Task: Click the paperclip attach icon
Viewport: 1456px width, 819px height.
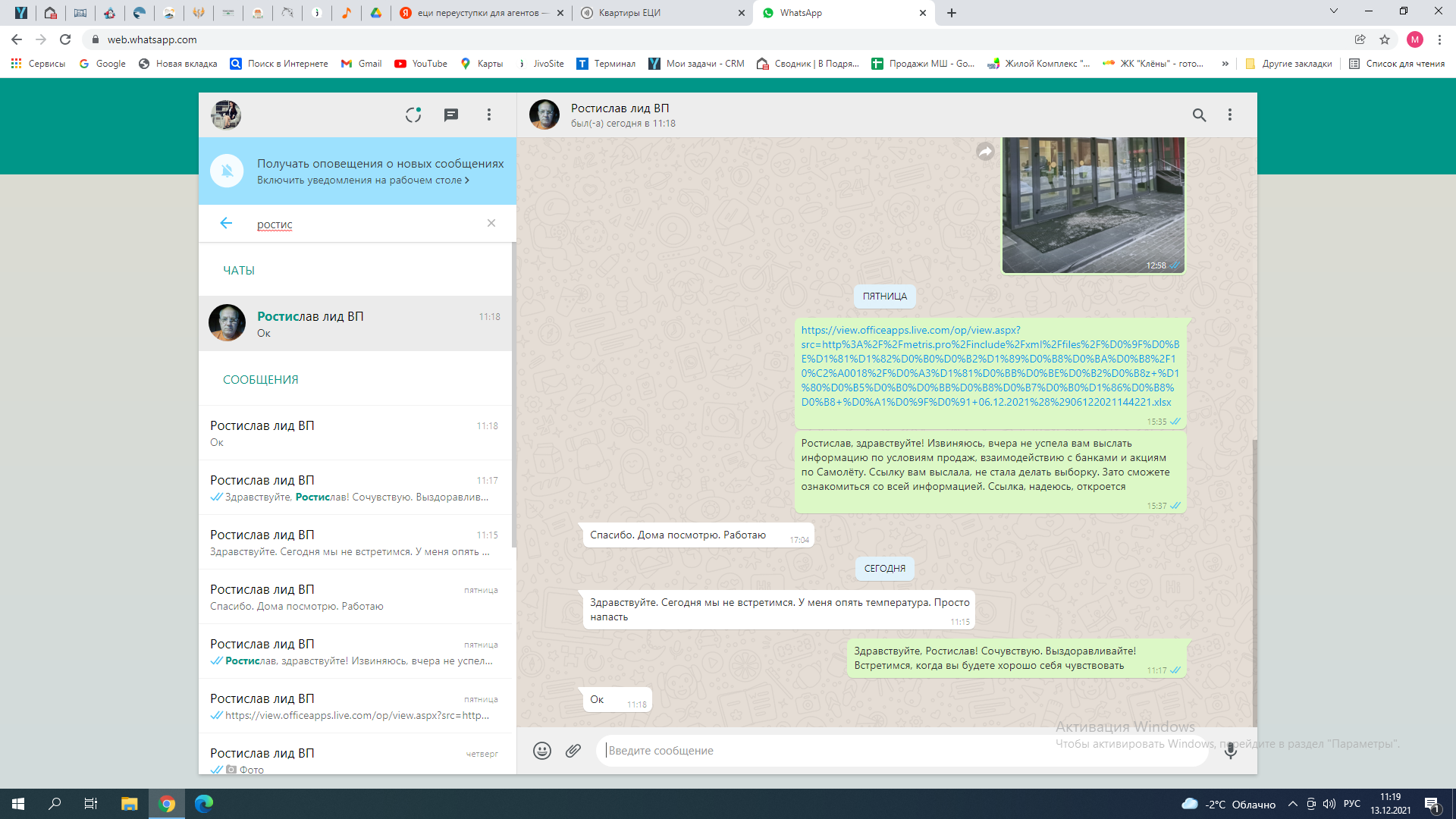Action: [573, 751]
